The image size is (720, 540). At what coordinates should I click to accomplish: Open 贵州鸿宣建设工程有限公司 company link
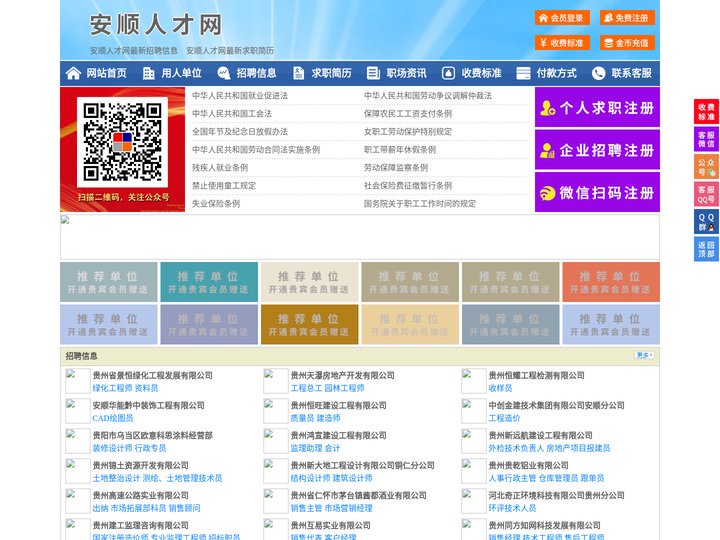338,435
